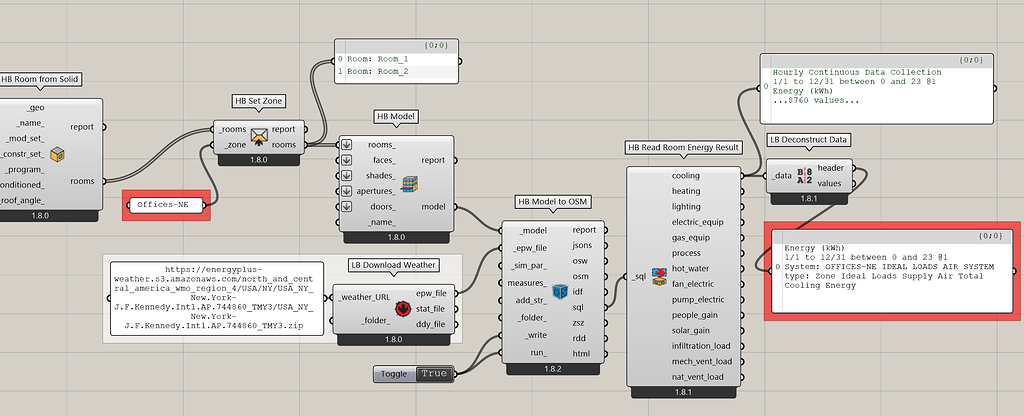Click the _roof_angle_ input parameter
1024x416 pixels.
[23, 200]
